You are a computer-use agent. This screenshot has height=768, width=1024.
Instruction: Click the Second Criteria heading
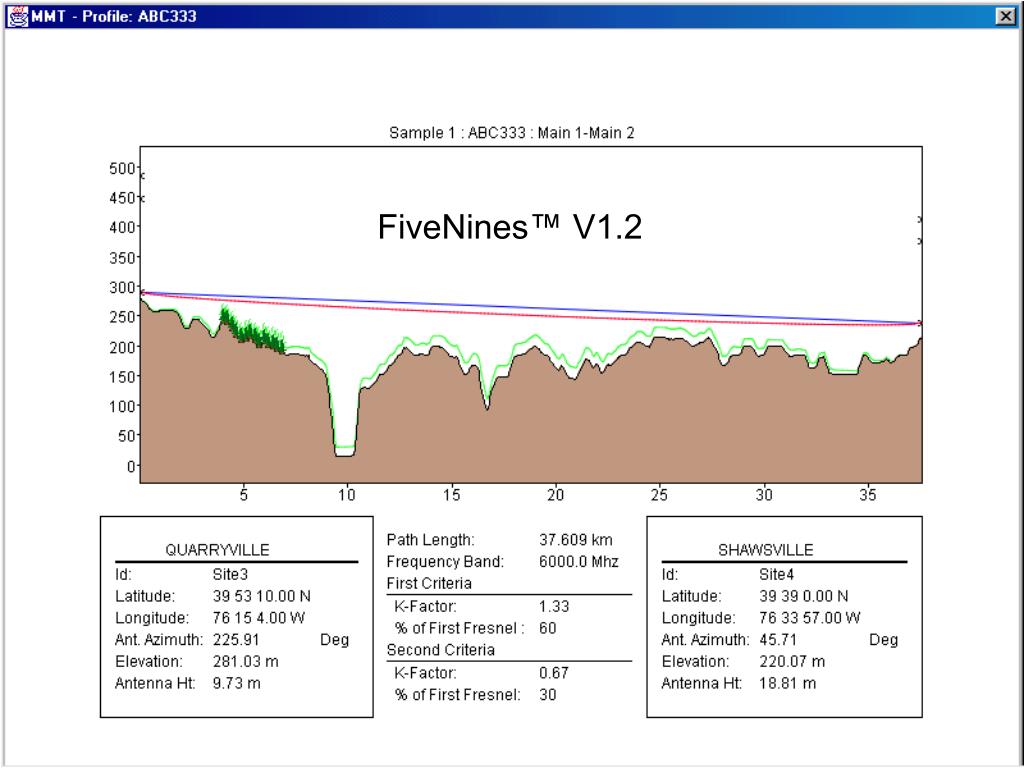pos(441,650)
